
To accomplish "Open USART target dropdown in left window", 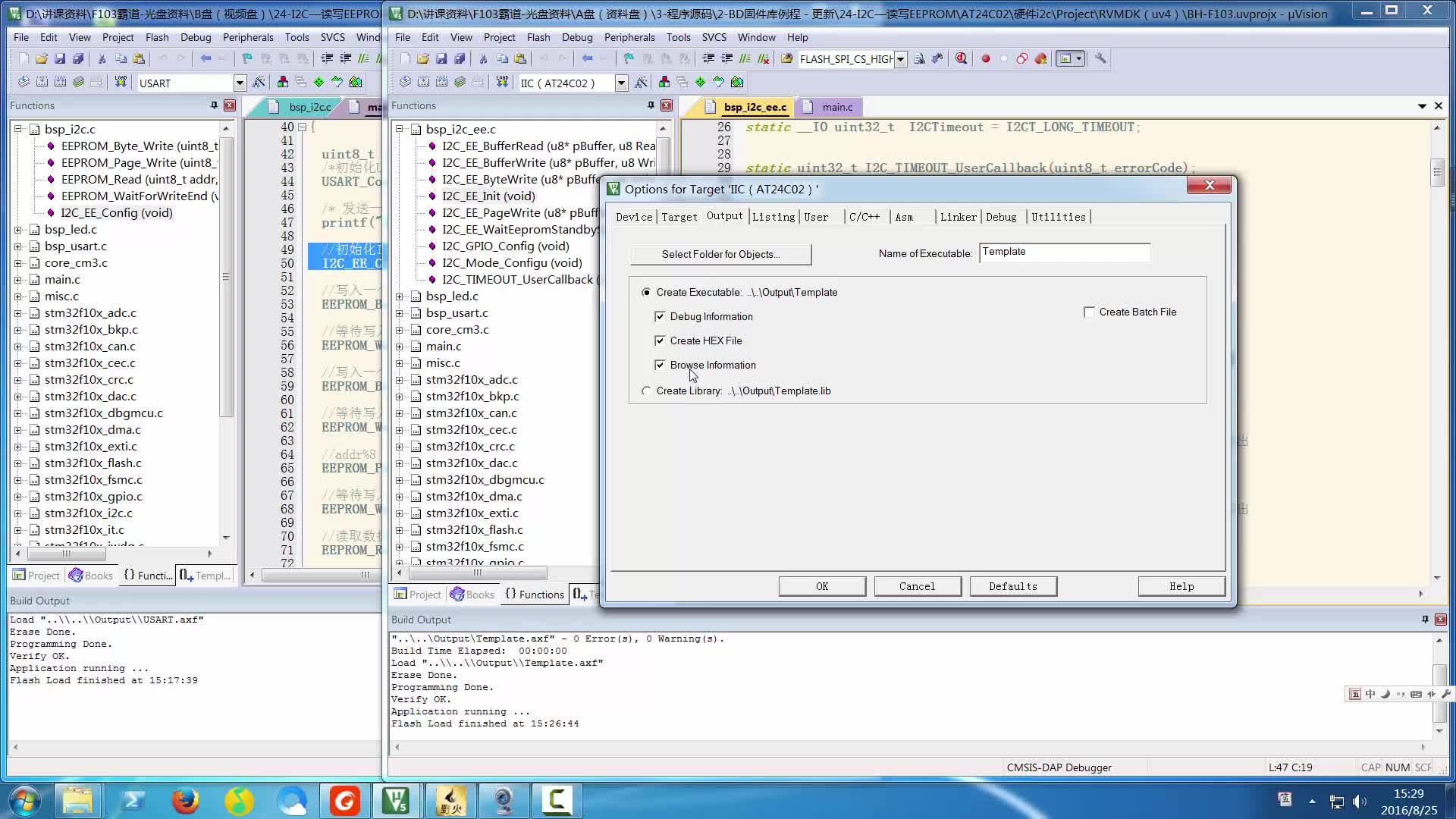I will click(x=240, y=83).
